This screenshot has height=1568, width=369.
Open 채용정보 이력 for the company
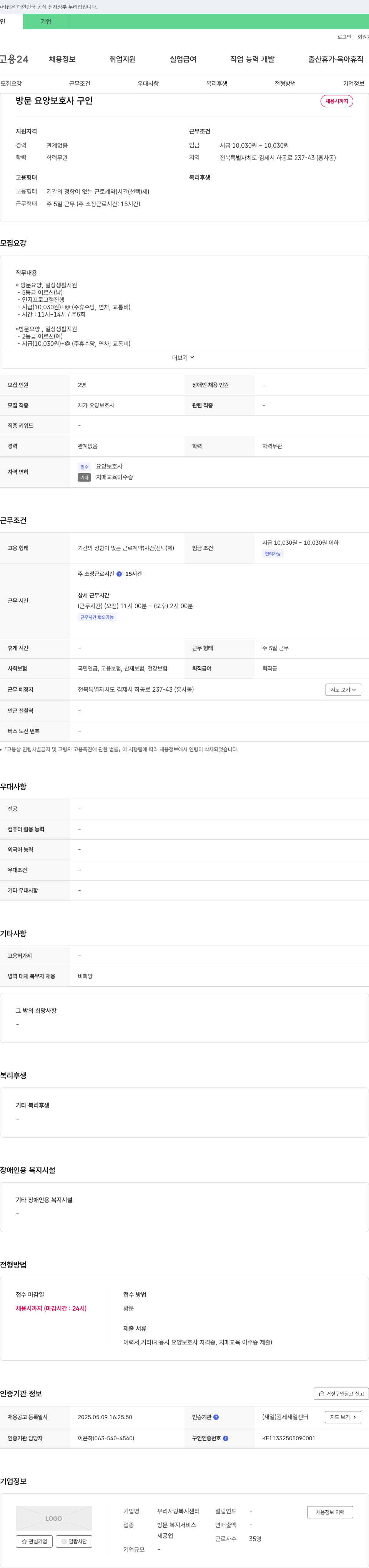330,1512
